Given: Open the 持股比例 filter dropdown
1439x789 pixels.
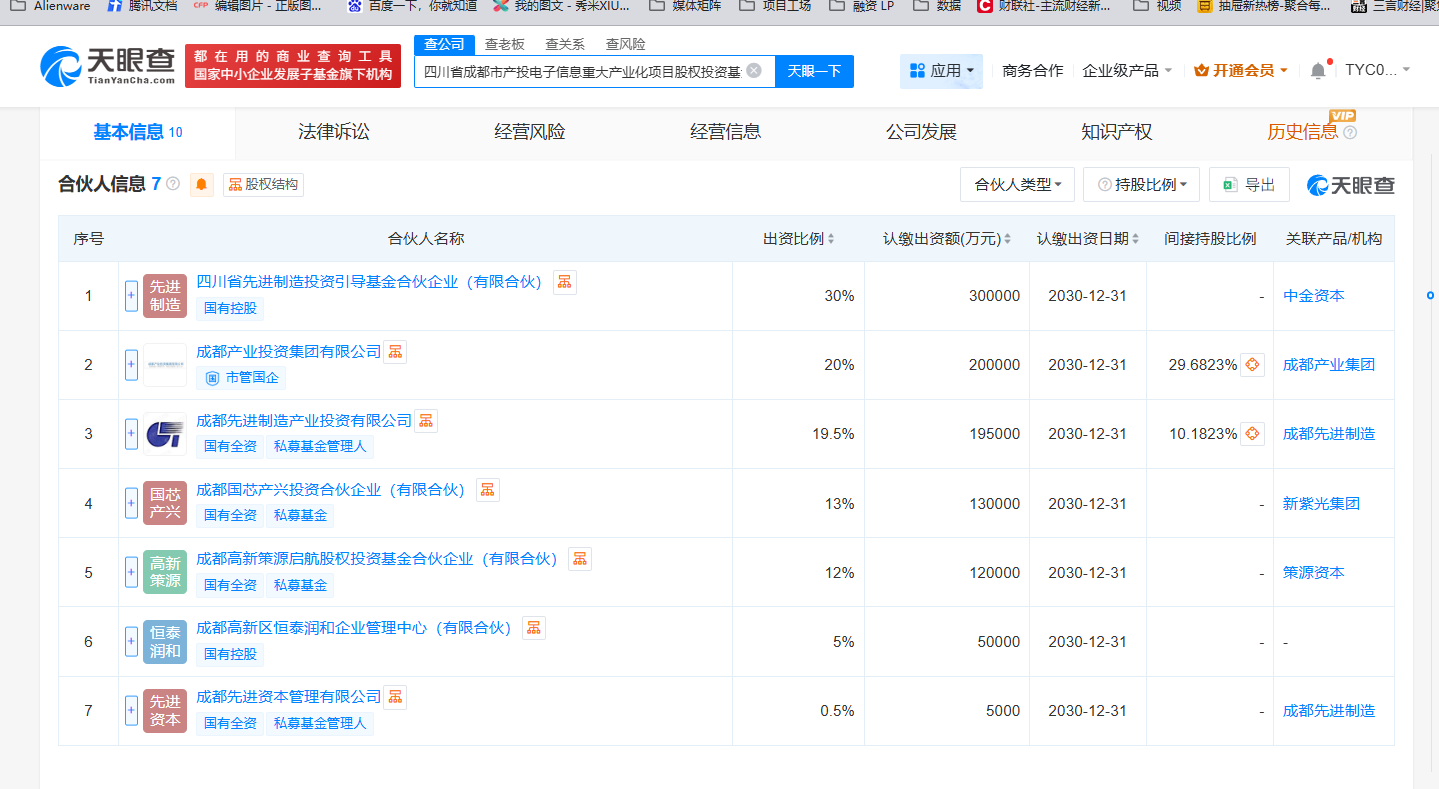Looking at the screenshot, I should pos(1141,185).
